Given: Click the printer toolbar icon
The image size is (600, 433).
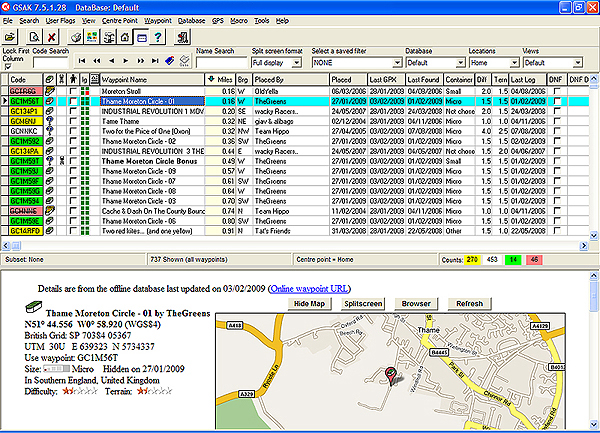Looking at the screenshot, I should coord(76,37).
